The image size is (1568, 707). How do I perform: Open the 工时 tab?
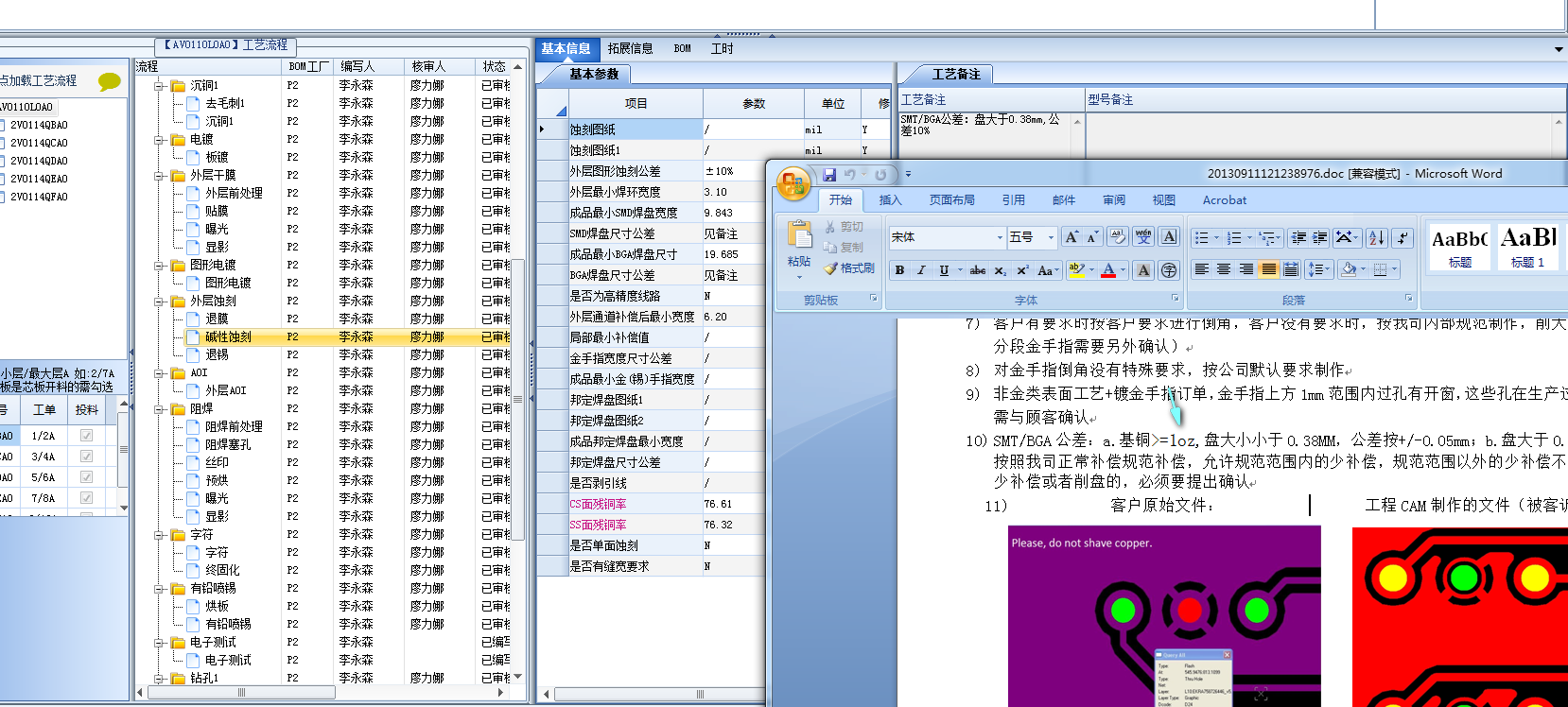pos(722,48)
